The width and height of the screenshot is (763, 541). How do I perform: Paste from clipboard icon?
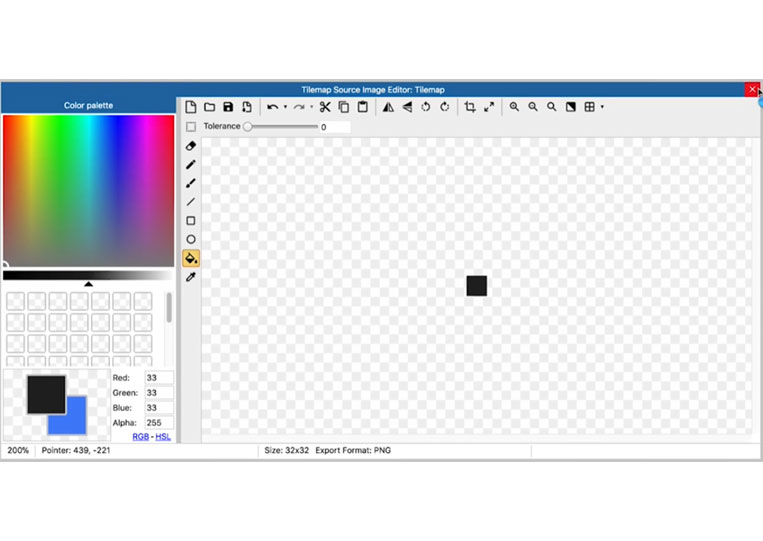pos(363,107)
